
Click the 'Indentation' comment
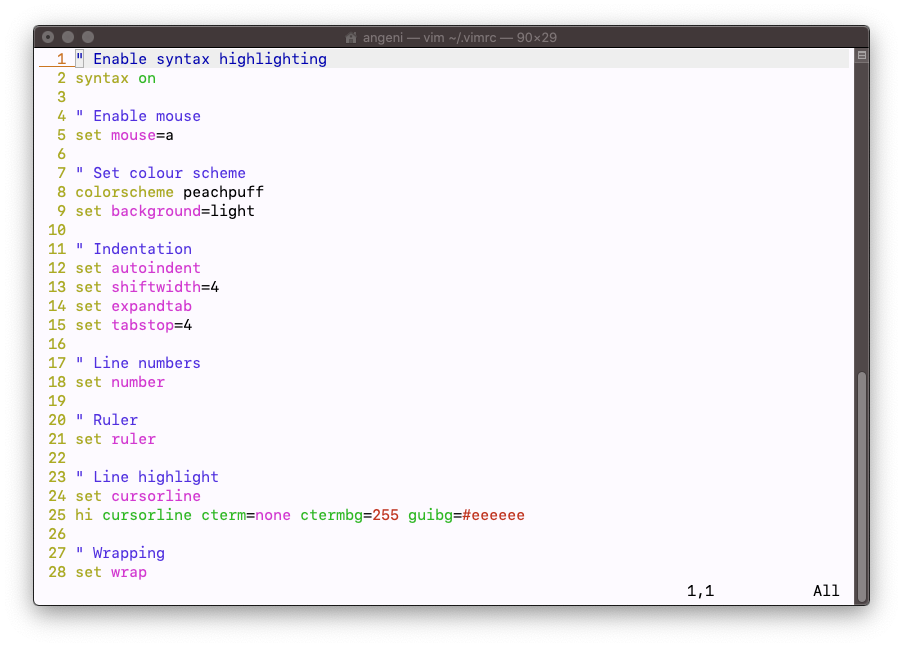click(x=134, y=249)
